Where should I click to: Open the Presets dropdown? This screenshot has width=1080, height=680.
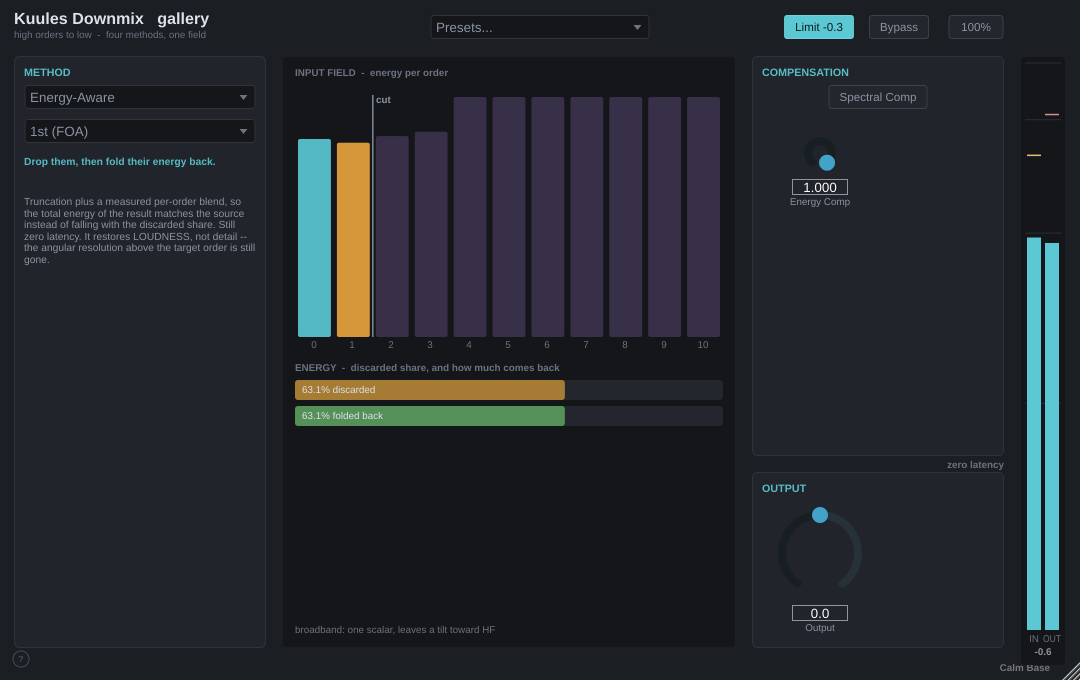539,27
